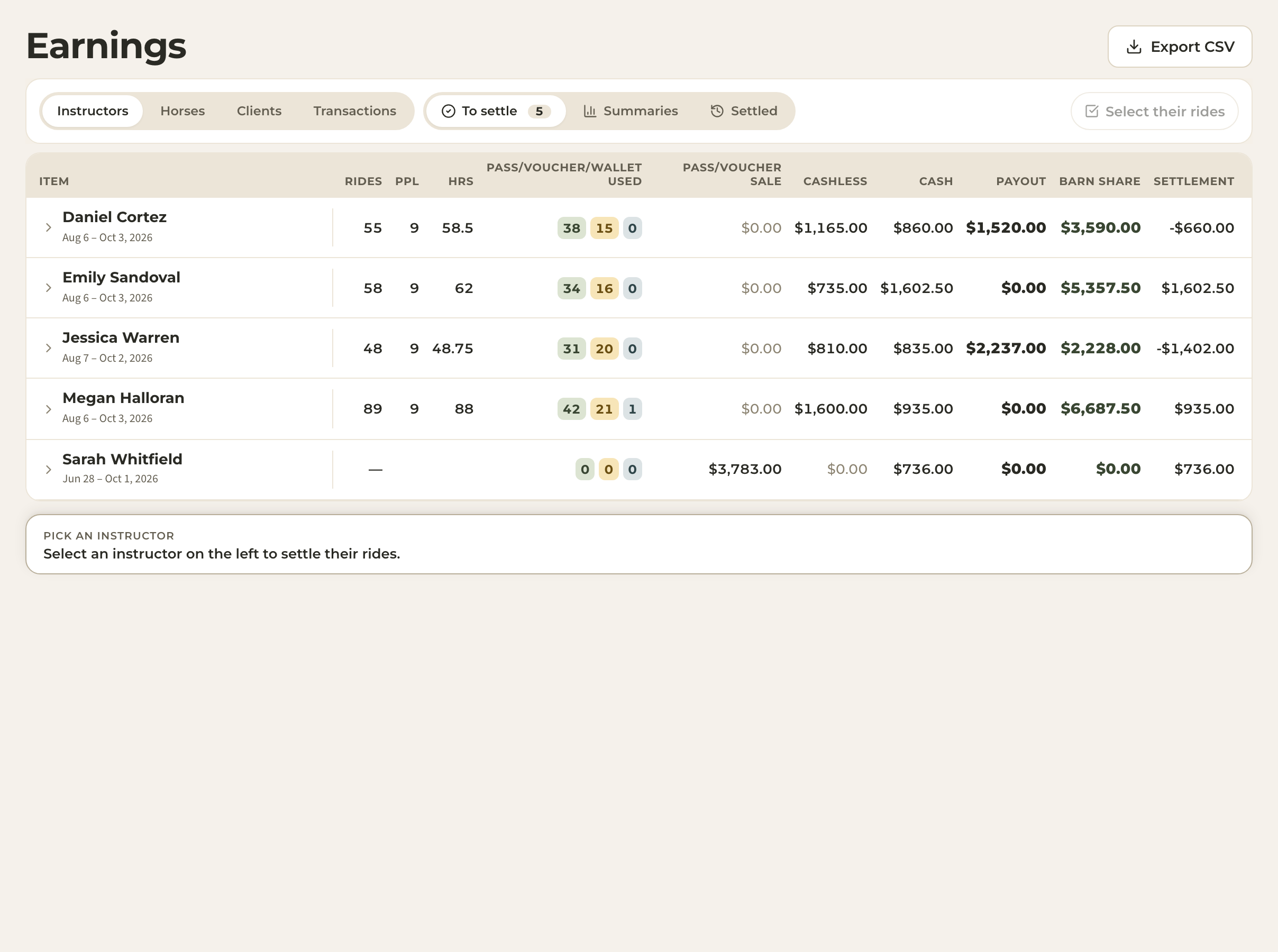This screenshot has height=952, width=1278.
Task: Click Sarah Whitfield voucher sale $3,783.00
Action: click(745, 469)
